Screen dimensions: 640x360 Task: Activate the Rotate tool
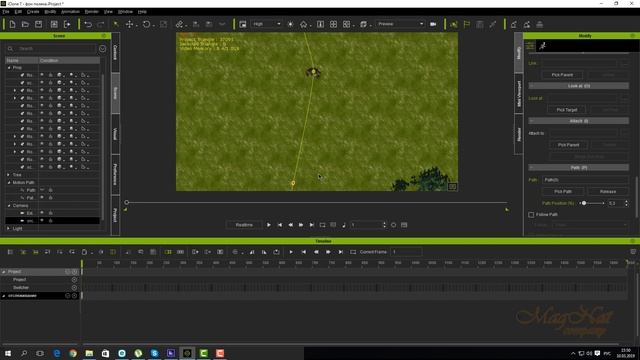pos(146,24)
